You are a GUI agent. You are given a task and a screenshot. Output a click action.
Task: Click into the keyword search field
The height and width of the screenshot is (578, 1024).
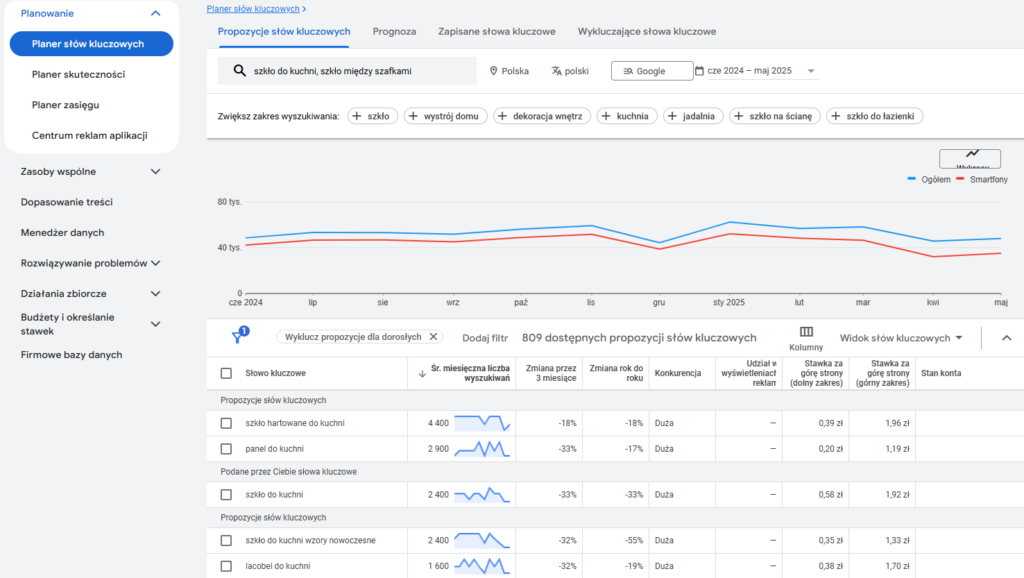pos(347,71)
